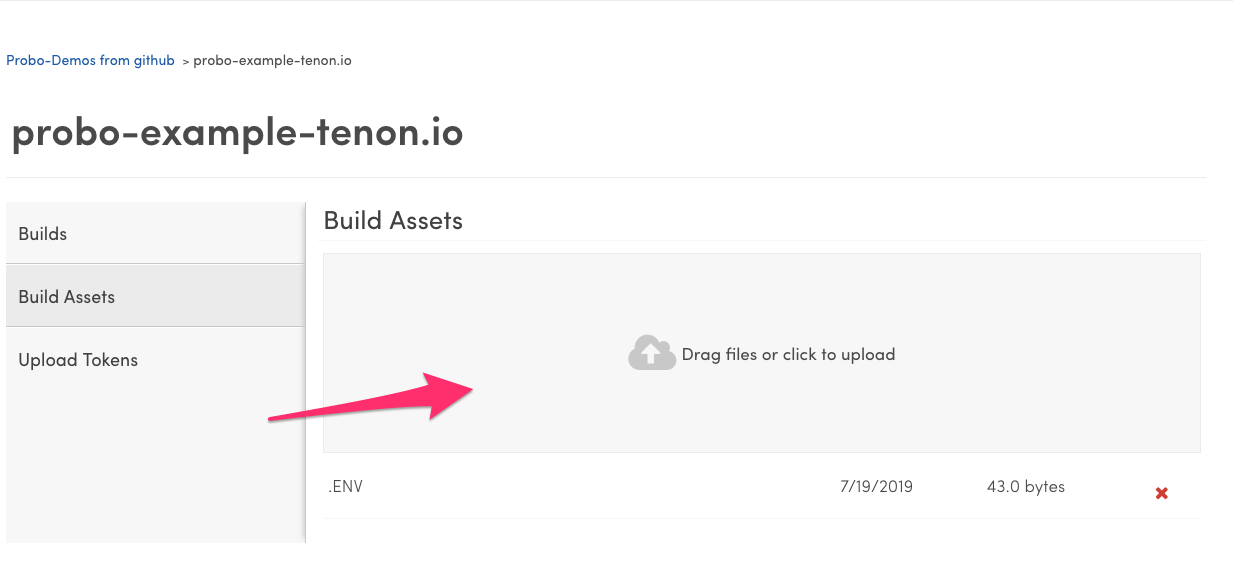
Task: Go to Probo-Demos from github breadcrumb link
Action: click(x=90, y=60)
